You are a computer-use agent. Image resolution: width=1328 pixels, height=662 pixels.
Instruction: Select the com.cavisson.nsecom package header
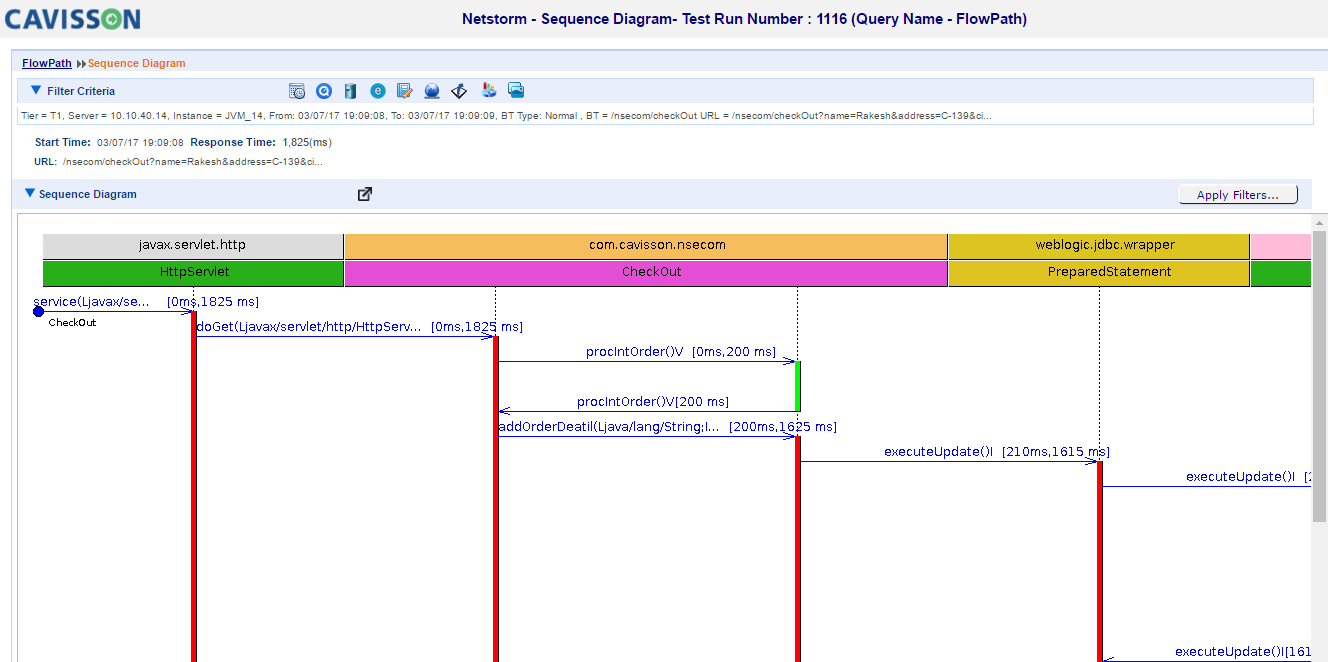pyautogui.click(x=646, y=245)
